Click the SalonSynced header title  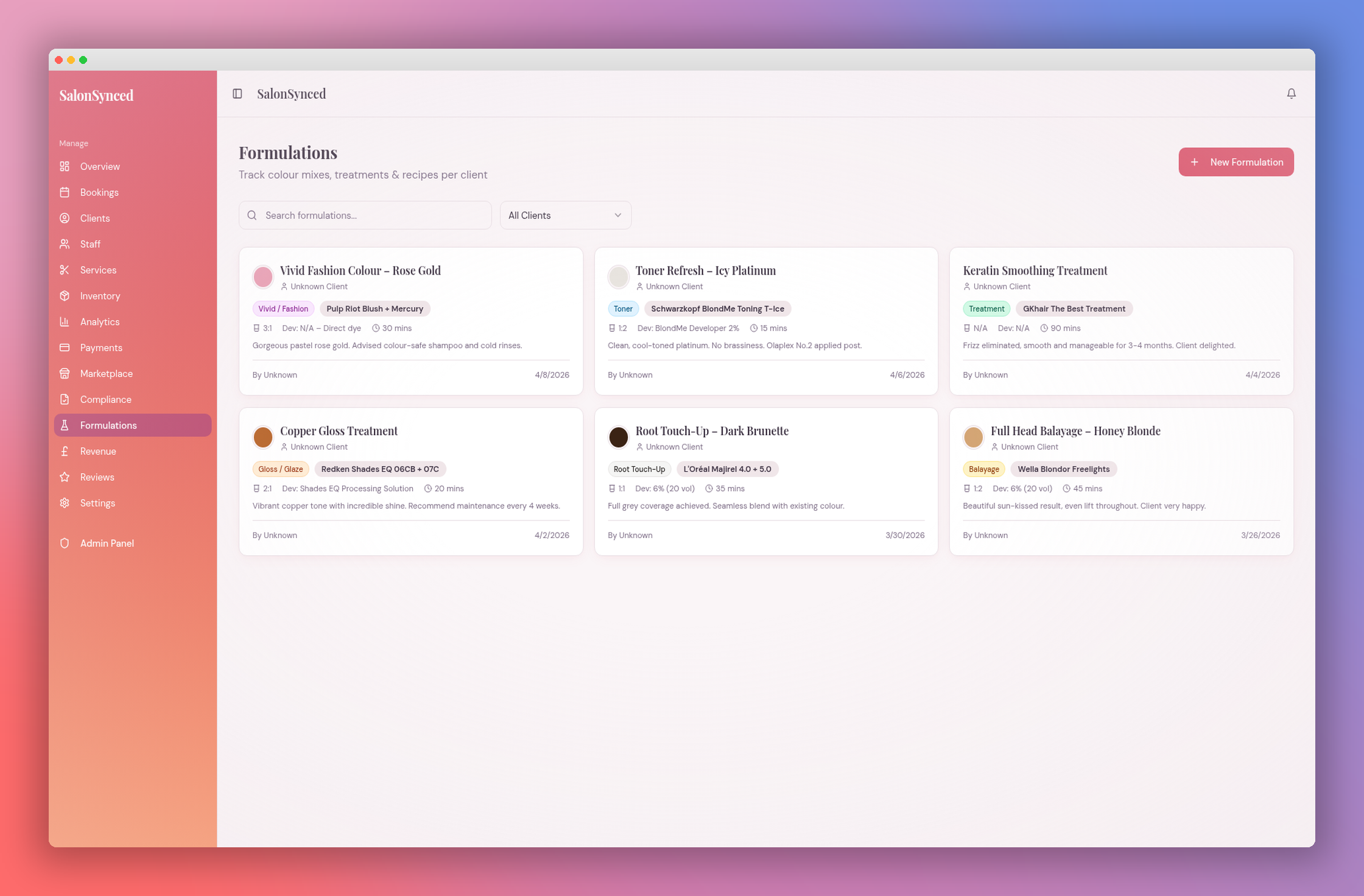pyautogui.click(x=291, y=94)
